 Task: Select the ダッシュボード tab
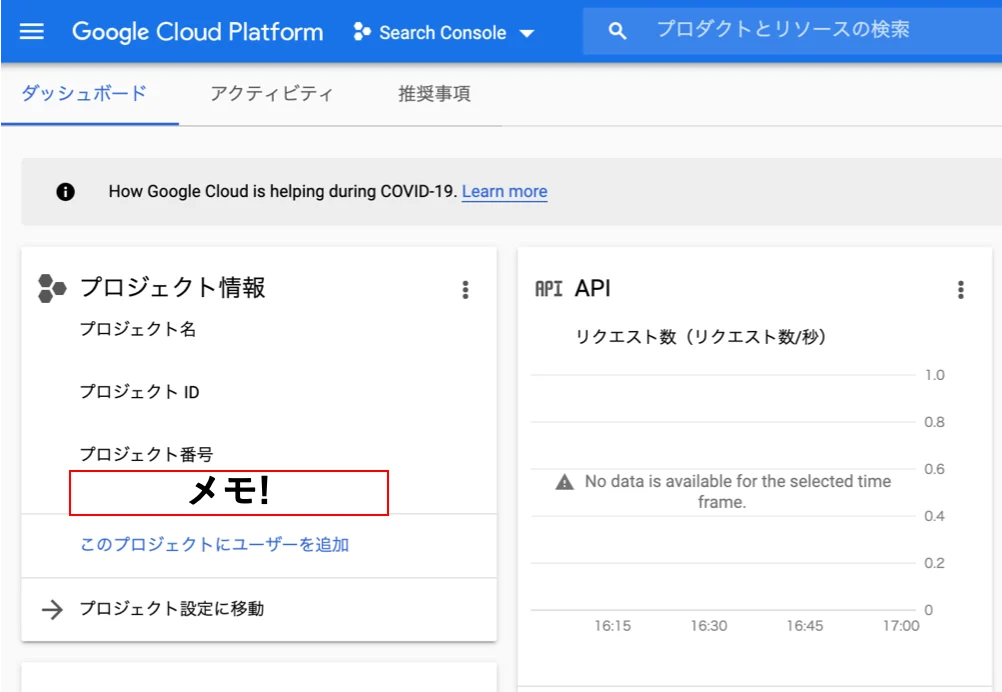click(84, 93)
